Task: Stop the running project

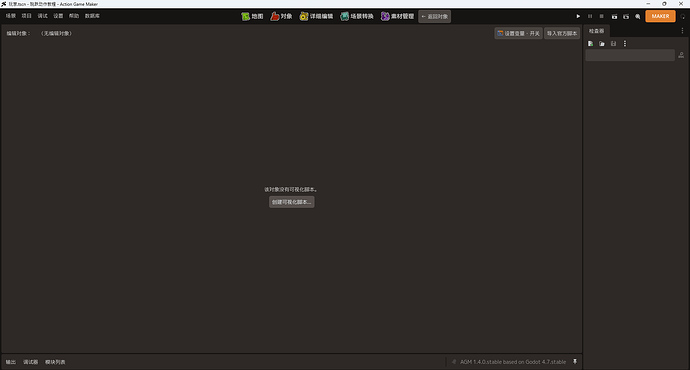Action: 602,16
